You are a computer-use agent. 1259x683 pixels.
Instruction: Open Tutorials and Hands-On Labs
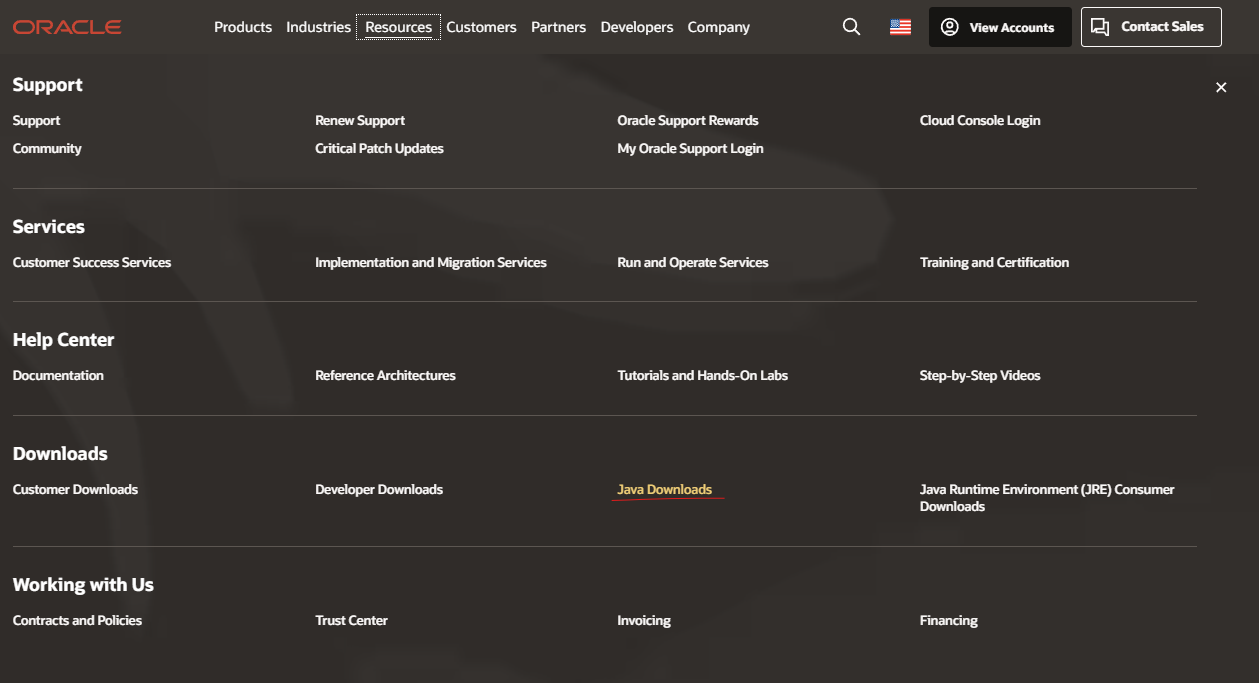pyautogui.click(x=702, y=375)
